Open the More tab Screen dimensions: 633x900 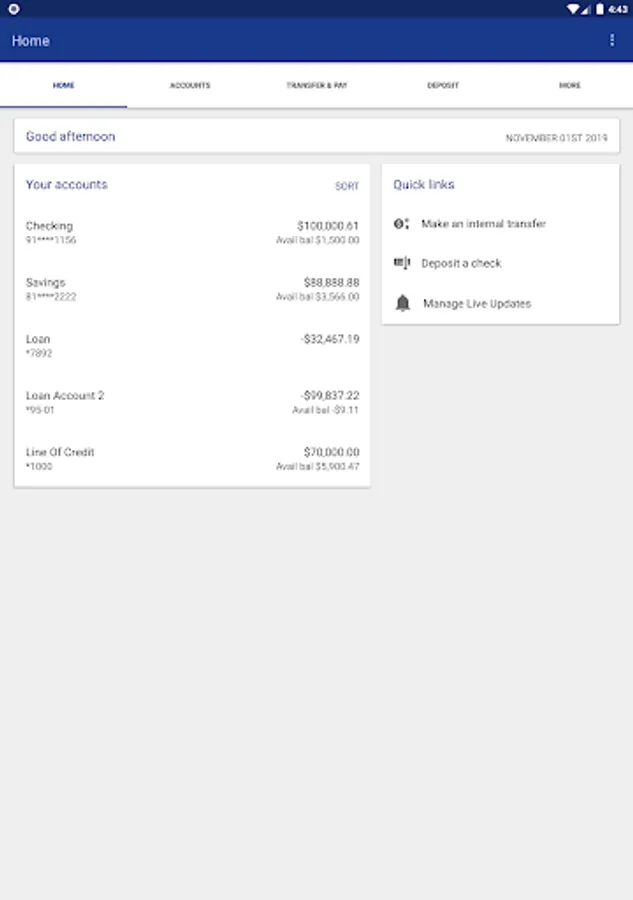coord(569,86)
